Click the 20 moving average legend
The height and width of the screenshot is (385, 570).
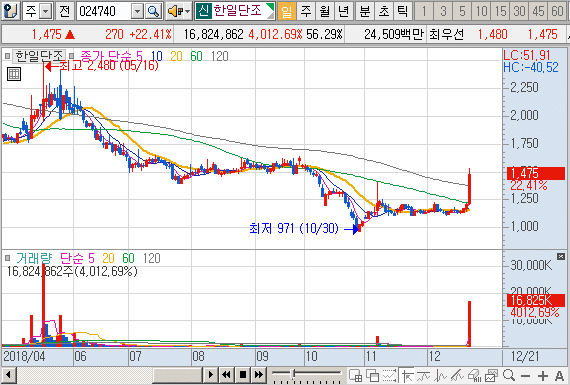pos(176,56)
